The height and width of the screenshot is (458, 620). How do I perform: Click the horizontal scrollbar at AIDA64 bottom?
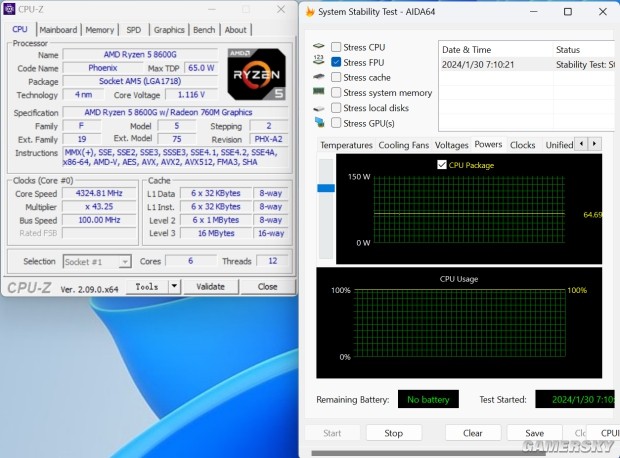coord(428,453)
